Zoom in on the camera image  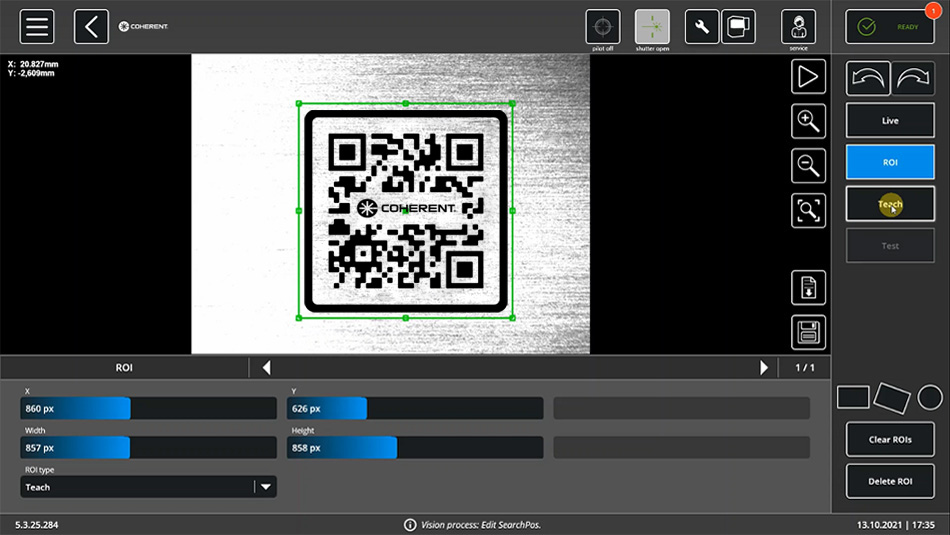coord(808,121)
